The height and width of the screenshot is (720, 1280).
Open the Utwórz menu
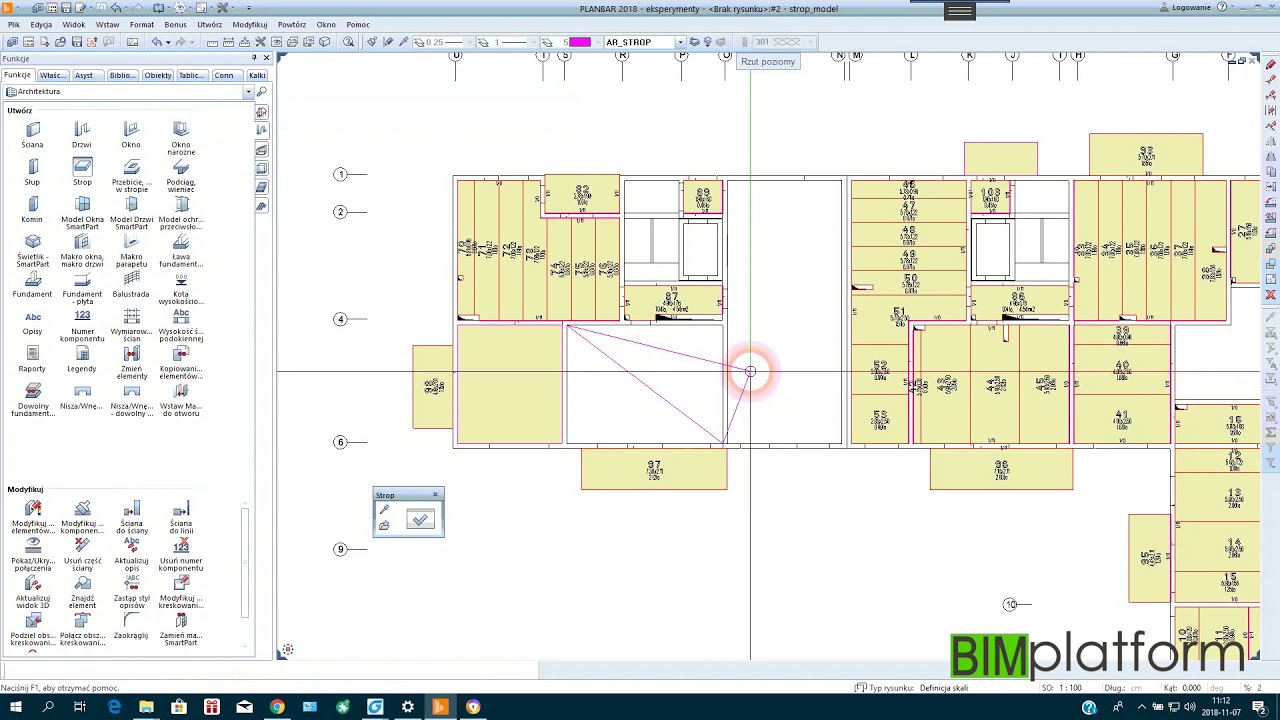pos(209,25)
